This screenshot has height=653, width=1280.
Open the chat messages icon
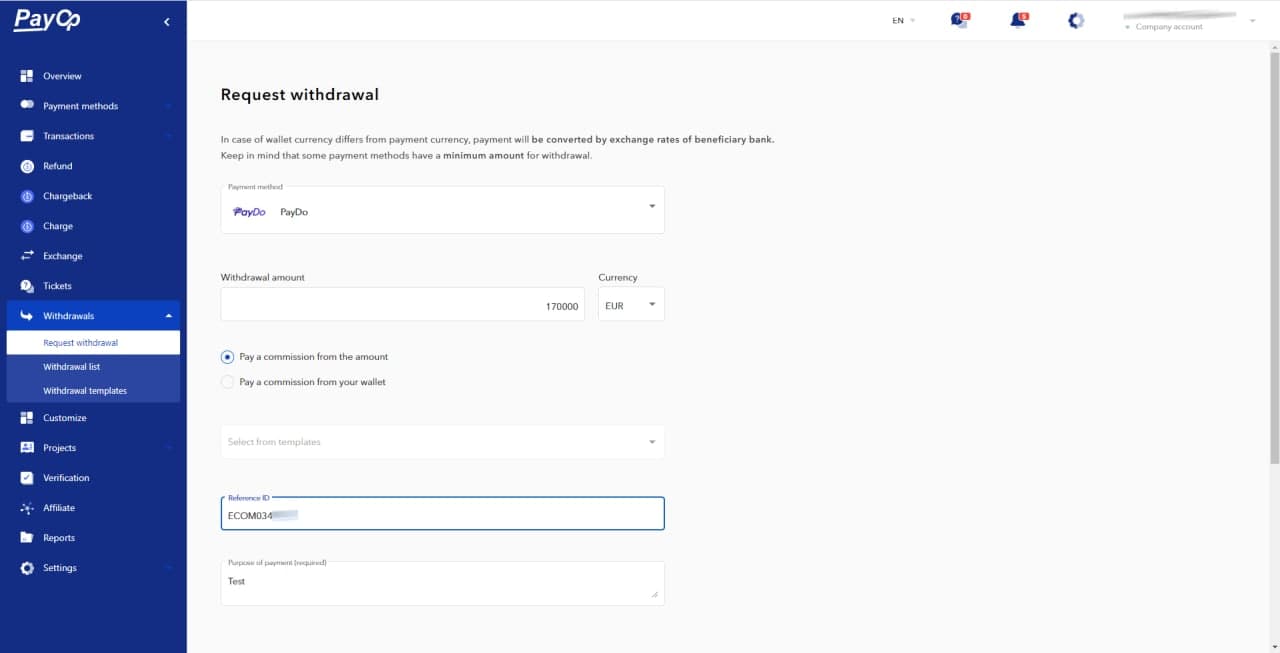pos(959,20)
